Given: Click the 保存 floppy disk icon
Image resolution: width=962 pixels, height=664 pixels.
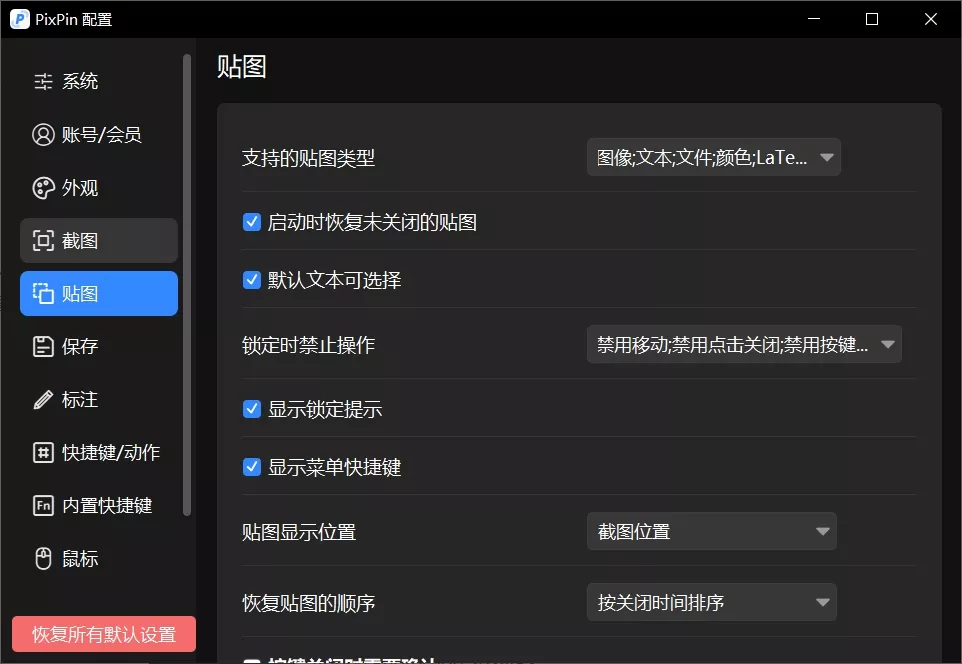Looking at the screenshot, I should coord(43,347).
